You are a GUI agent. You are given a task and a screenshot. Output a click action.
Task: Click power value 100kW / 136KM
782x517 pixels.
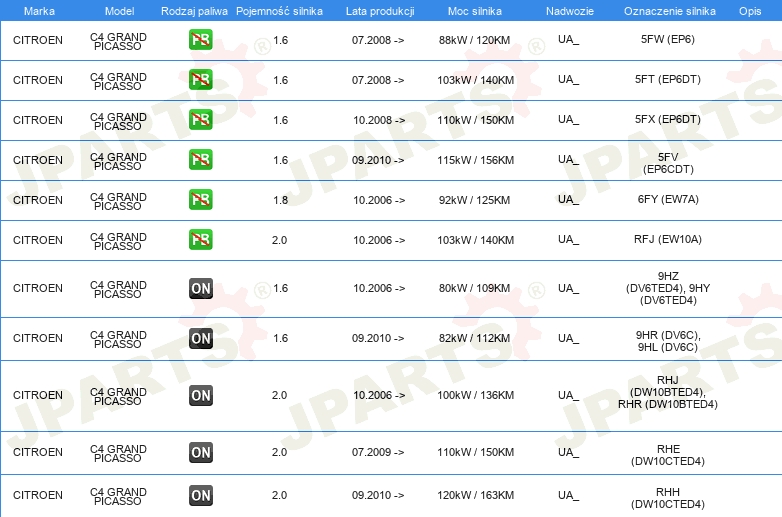(475, 395)
